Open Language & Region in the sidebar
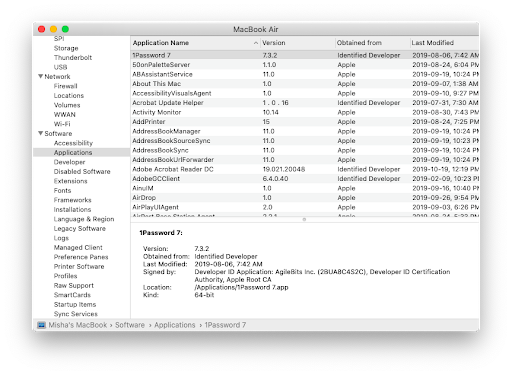 click(84, 219)
